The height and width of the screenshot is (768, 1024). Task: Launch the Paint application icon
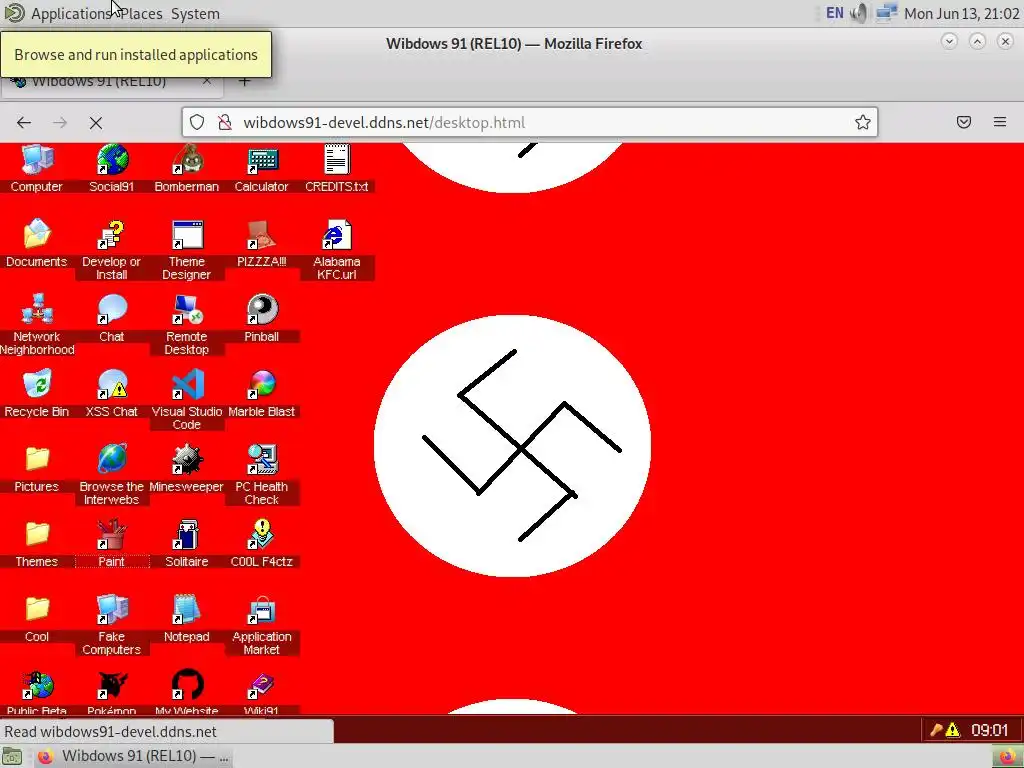click(112, 545)
